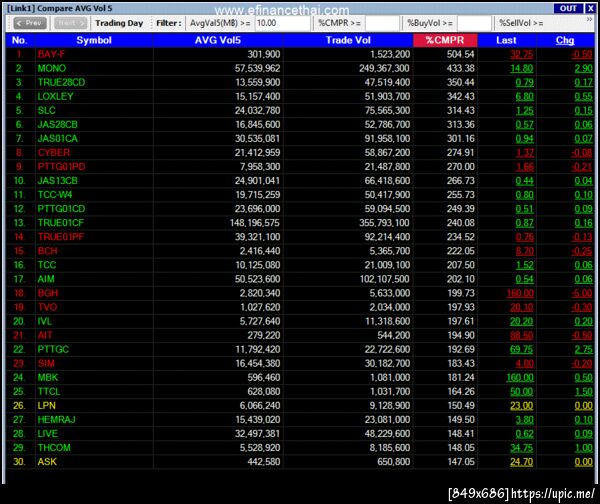Click AIM trade volume 102,107,500
600x504 pixels.
384,279
